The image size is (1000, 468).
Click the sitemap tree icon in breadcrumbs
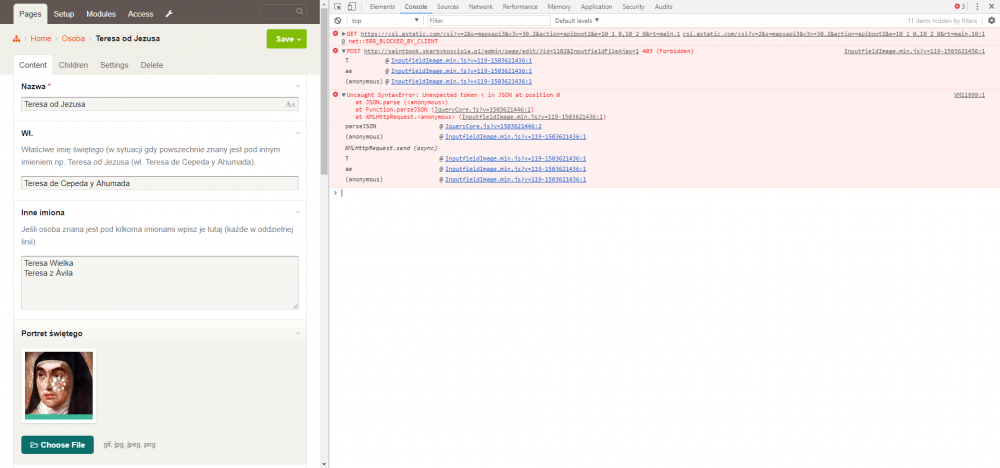(17, 38)
